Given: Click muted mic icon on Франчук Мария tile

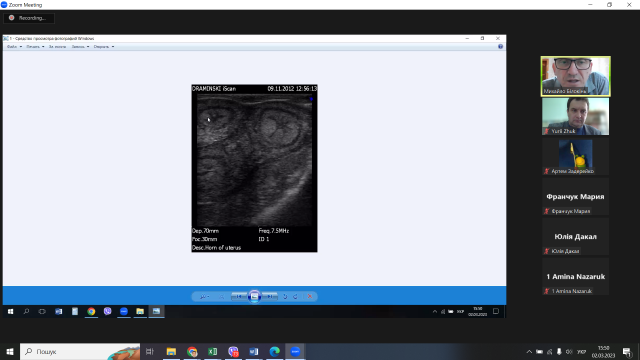Looking at the screenshot, I should (547, 211).
